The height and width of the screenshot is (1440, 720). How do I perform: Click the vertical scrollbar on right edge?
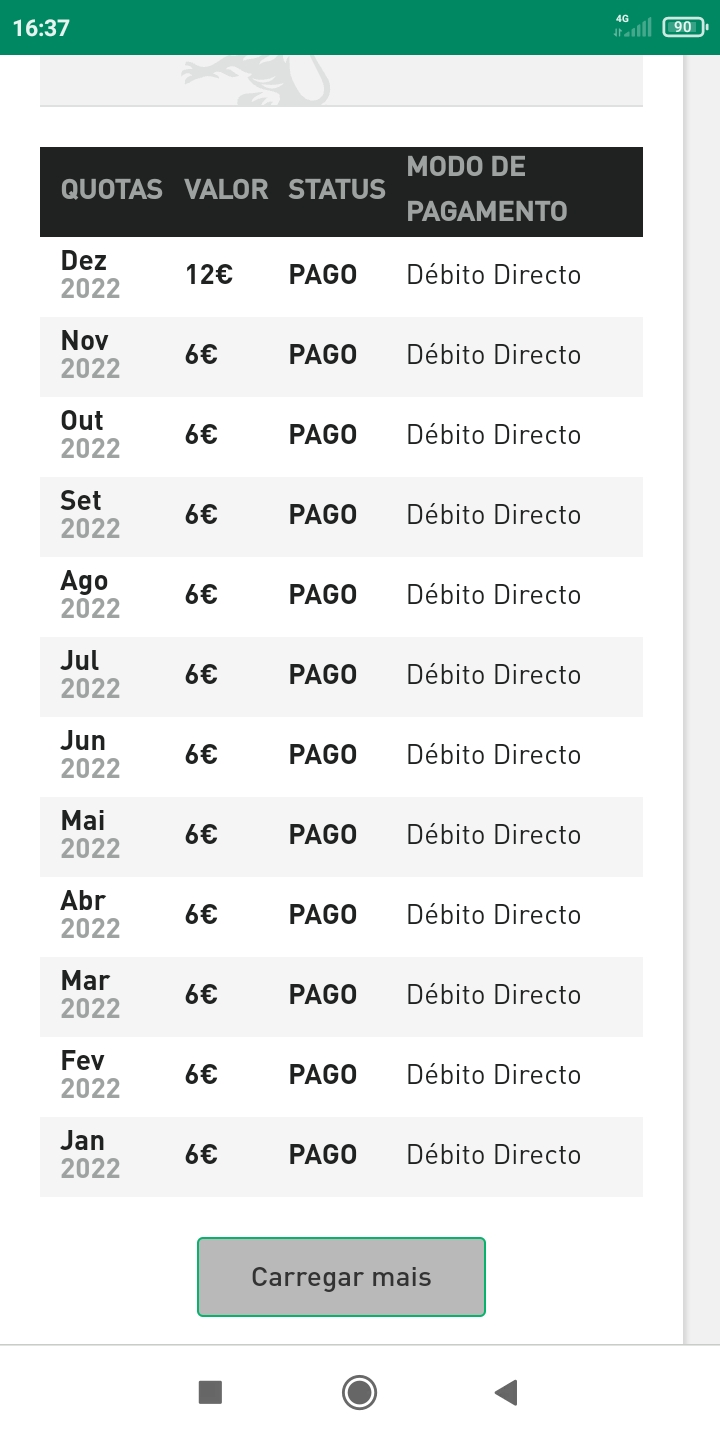click(x=701, y=700)
